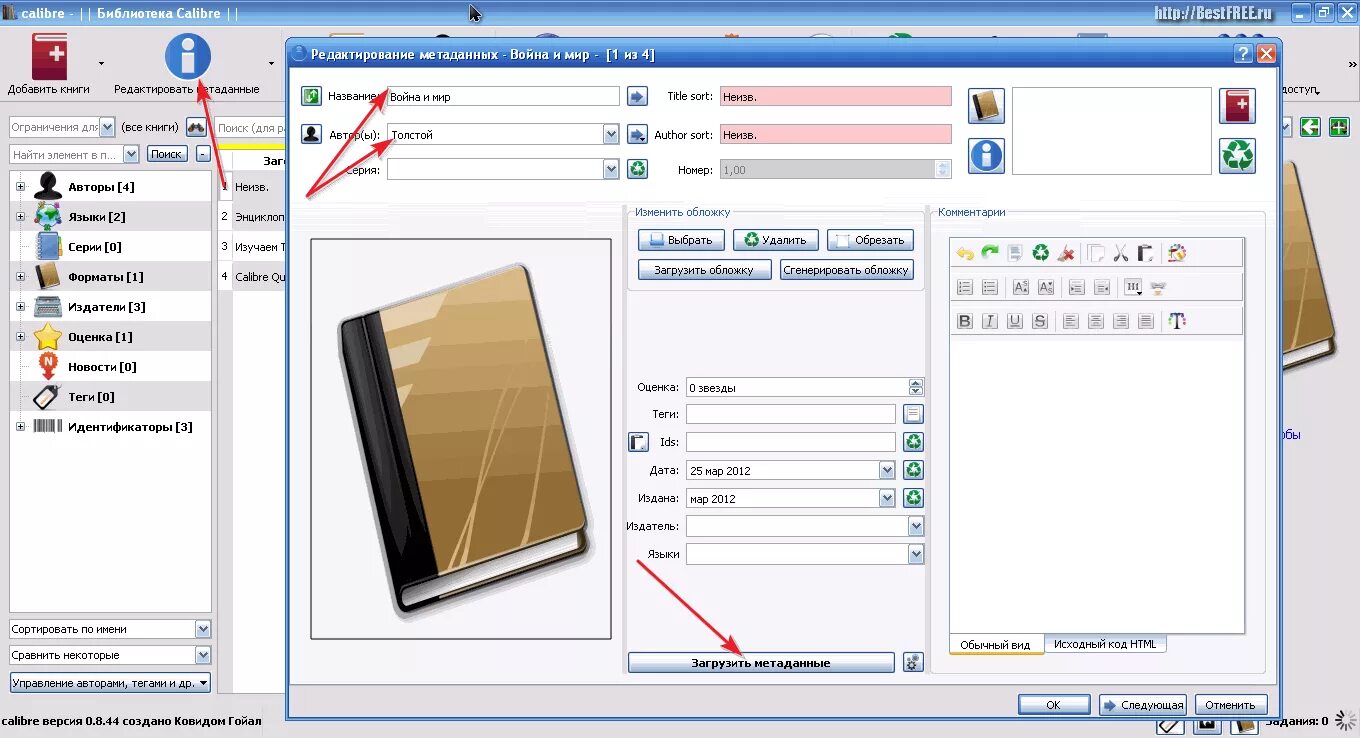Click arrow to copy title into Title sort
Screen dimensions: 1360x738
[637, 96]
